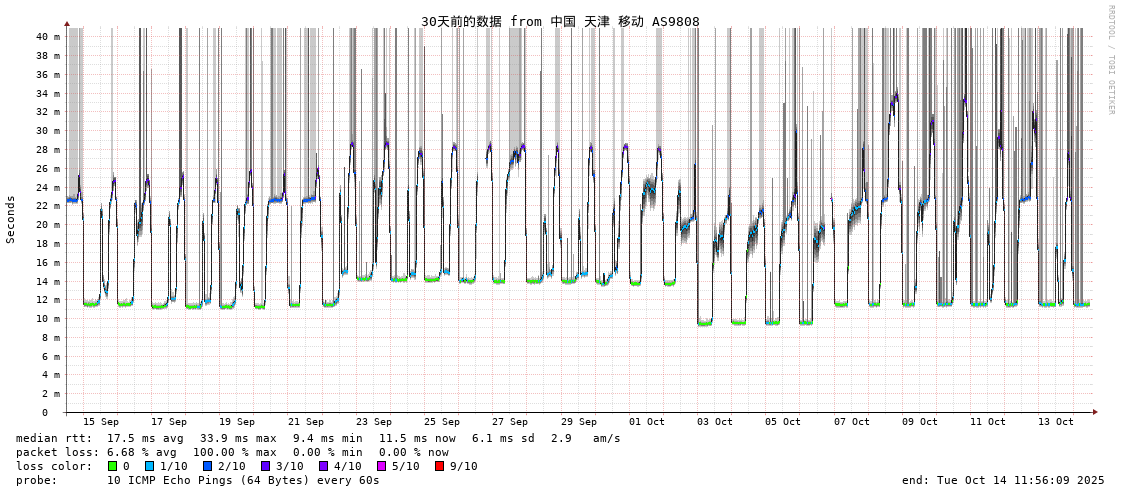The height and width of the screenshot is (494, 1121).
Task: Click the packet loss statistics line
Action: pos(232,452)
